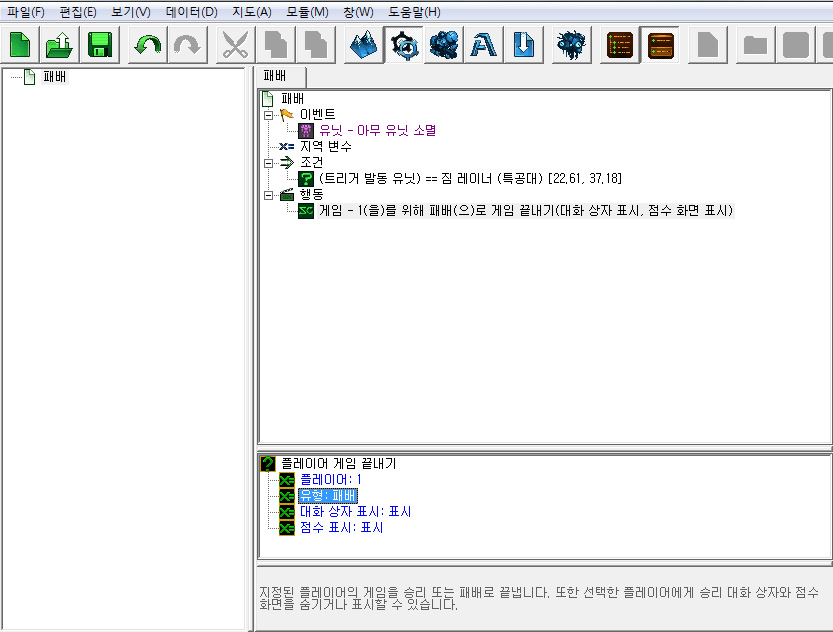Screen dimensions: 833x632
Task: Open the 모듈(M) menu
Action: pos(307,12)
